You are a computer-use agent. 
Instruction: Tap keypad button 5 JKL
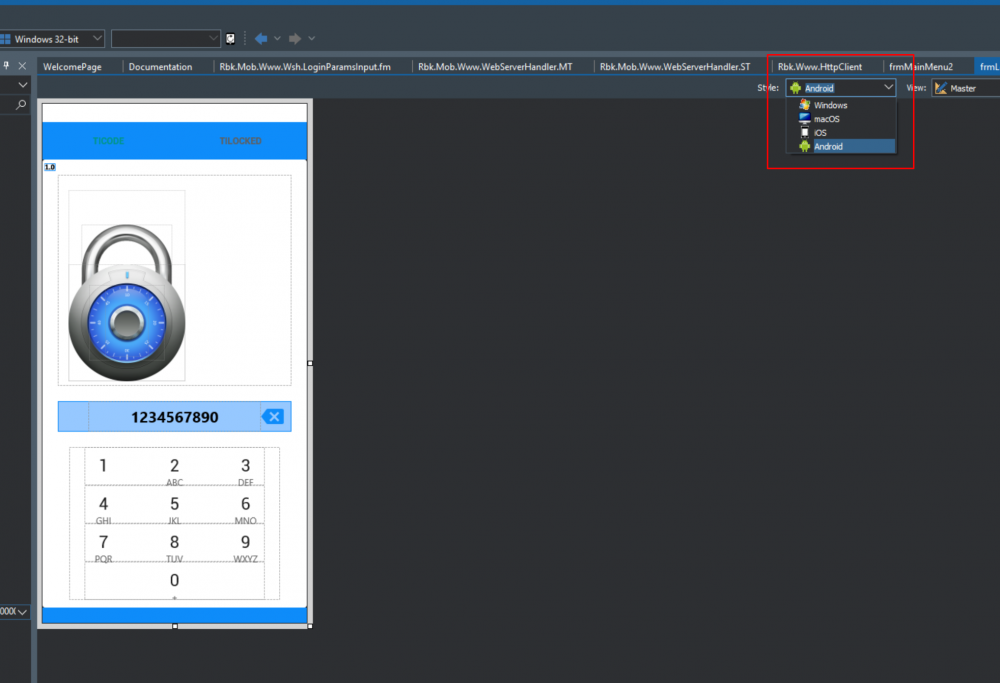[x=174, y=509]
